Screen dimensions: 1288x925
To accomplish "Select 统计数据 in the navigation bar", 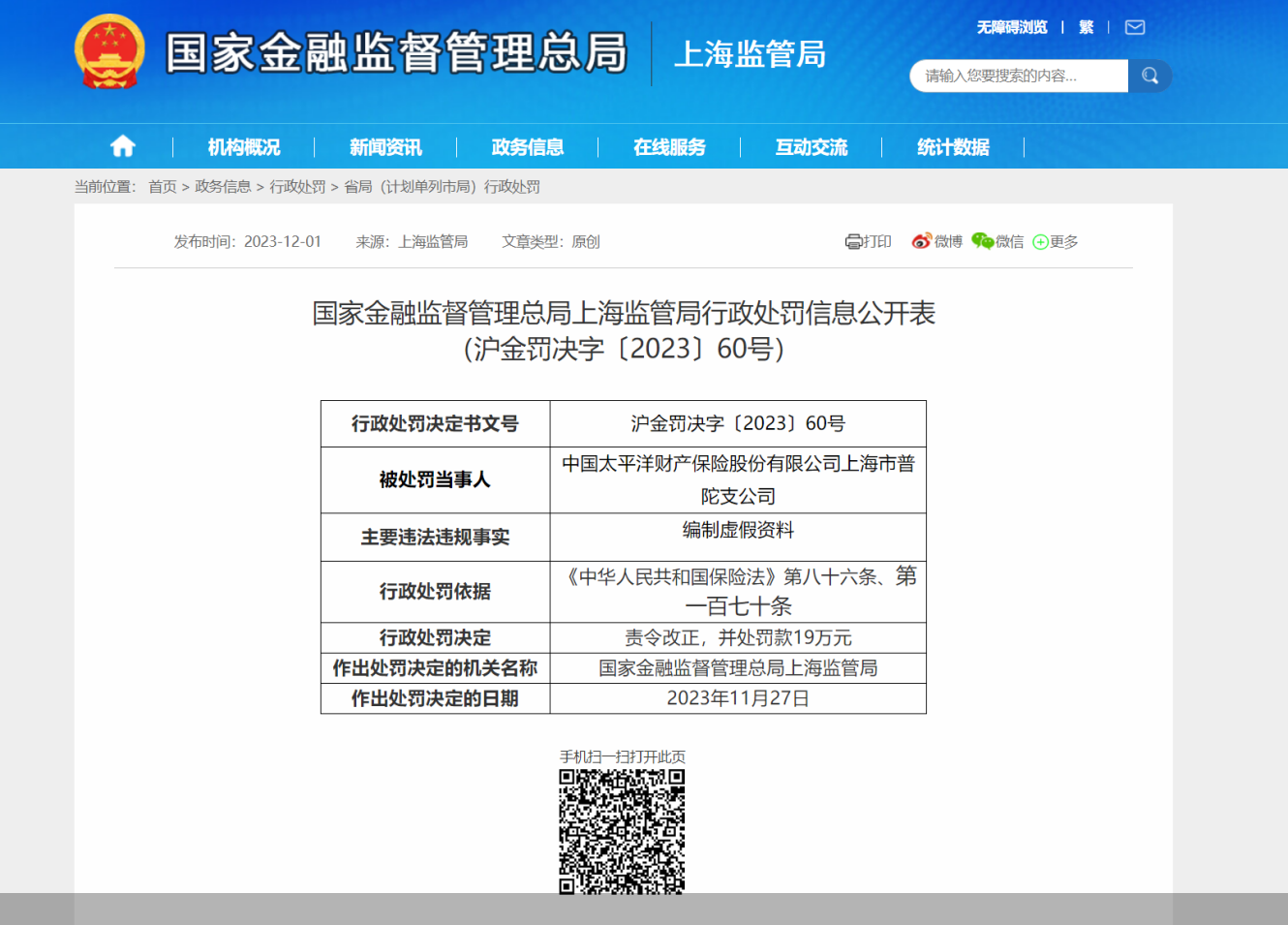I will click(x=952, y=146).
